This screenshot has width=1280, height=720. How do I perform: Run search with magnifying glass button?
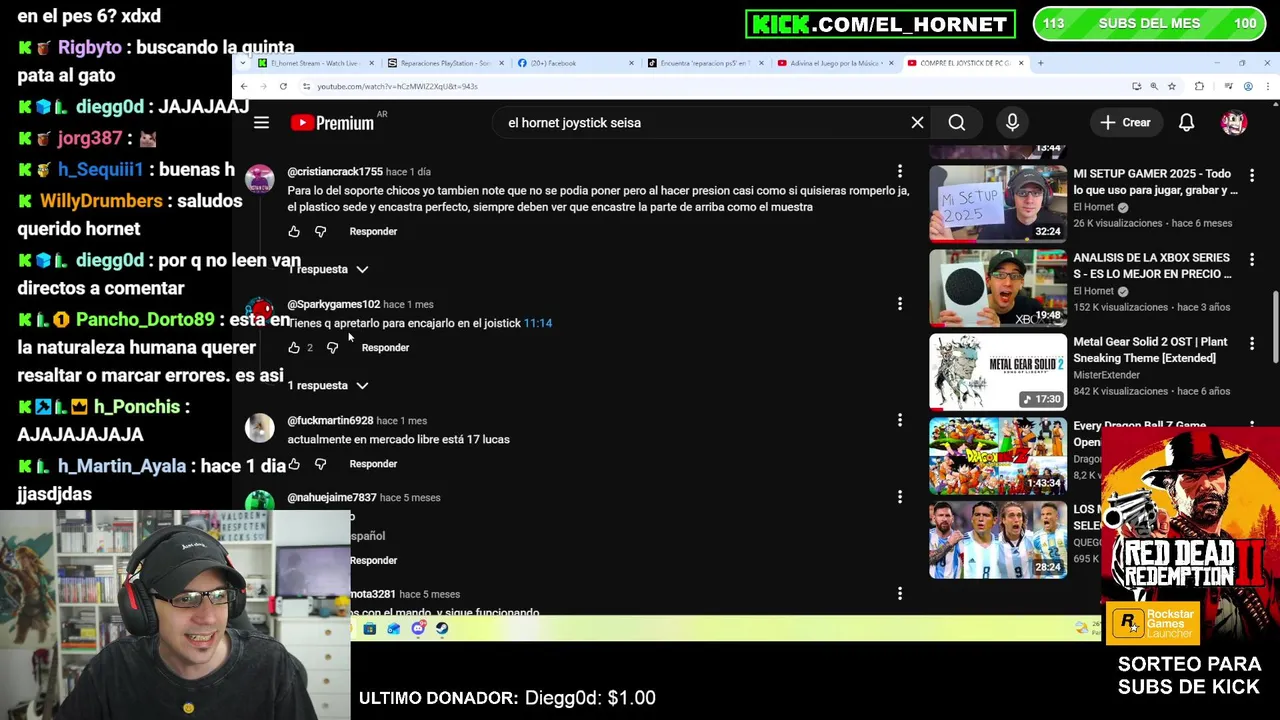coord(957,122)
